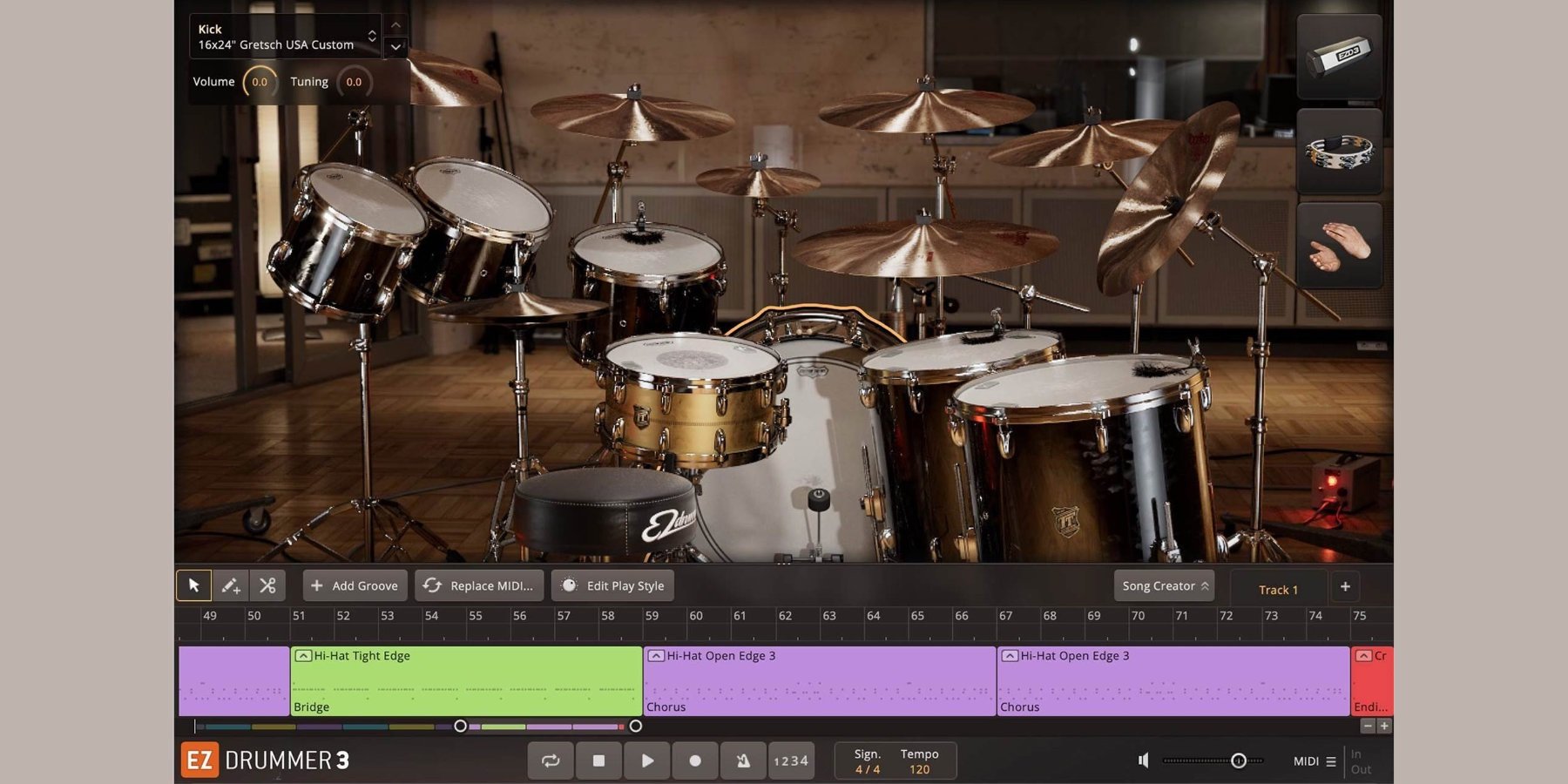Select the scissors cut tool
Screen dimensions: 1568x784
[x=267, y=585]
